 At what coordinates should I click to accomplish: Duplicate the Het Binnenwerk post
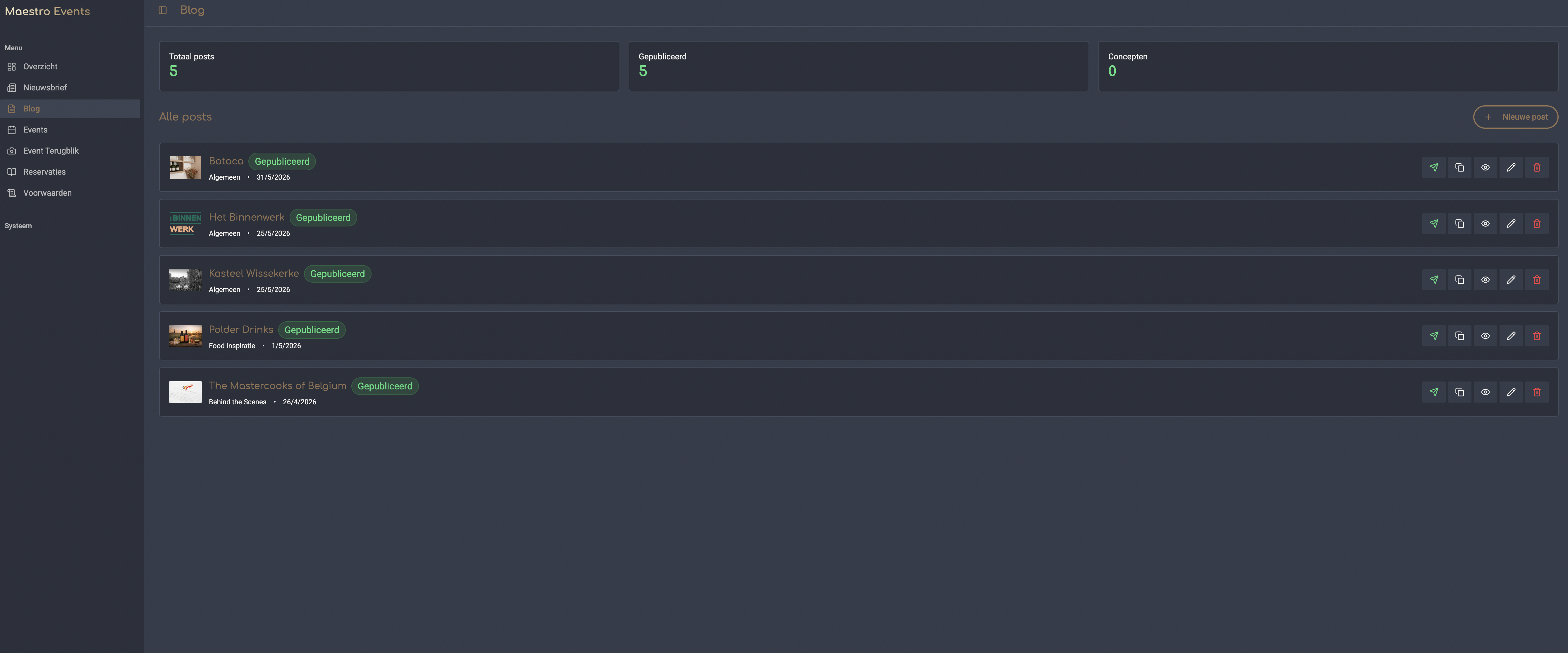1460,223
